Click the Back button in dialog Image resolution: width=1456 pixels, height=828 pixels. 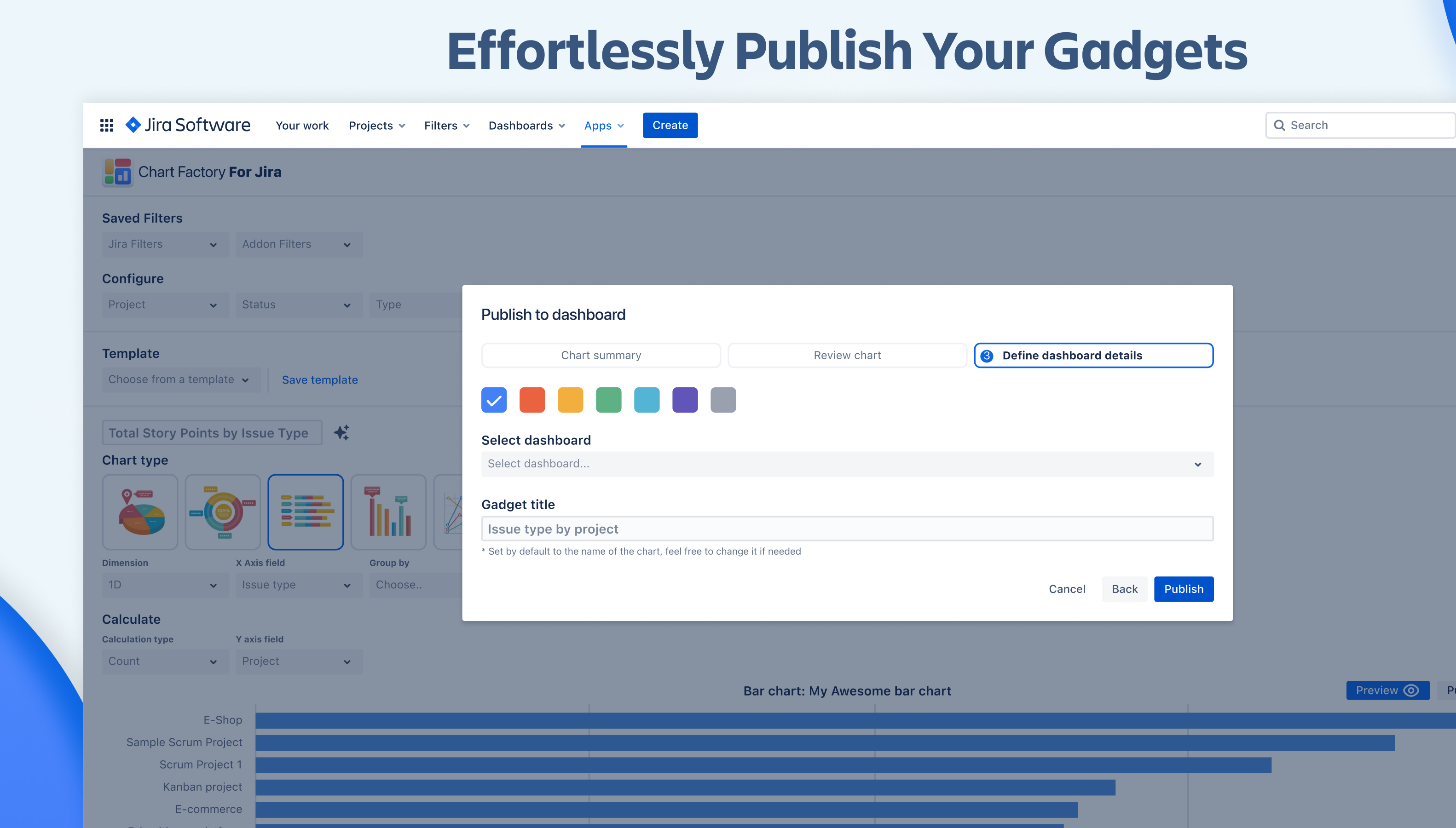1124,589
